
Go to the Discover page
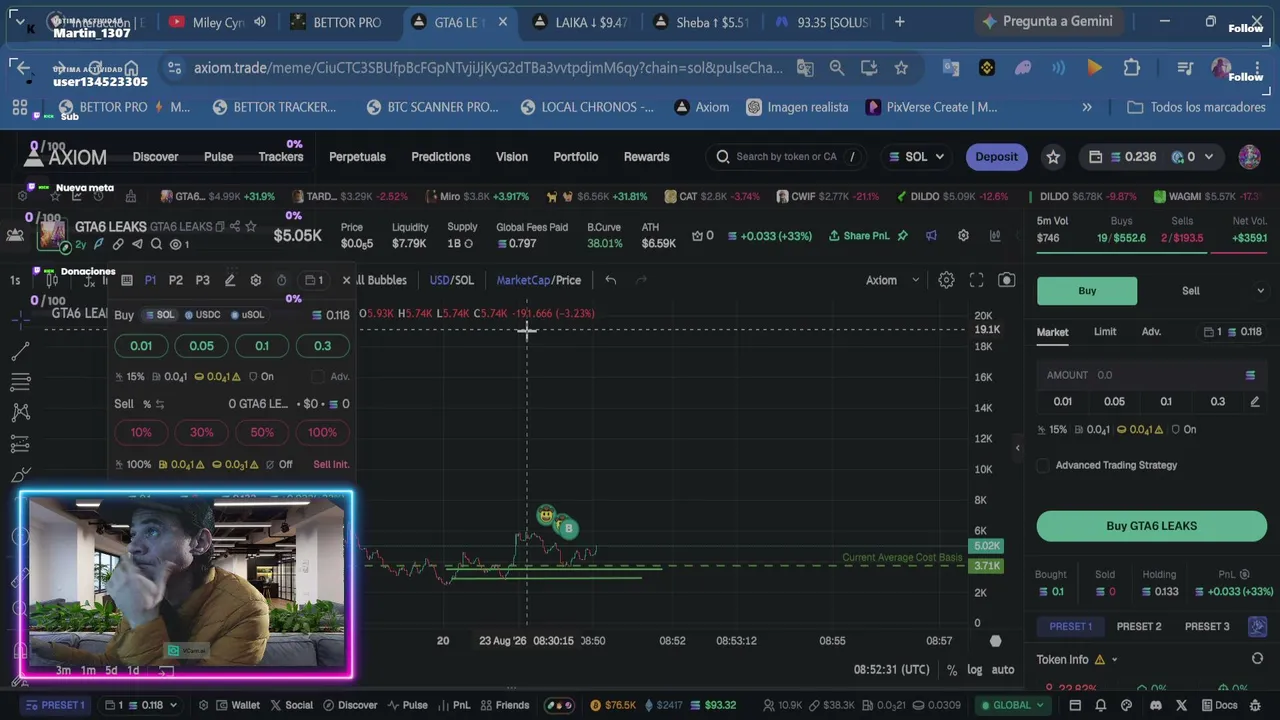(x=155, y=157)
